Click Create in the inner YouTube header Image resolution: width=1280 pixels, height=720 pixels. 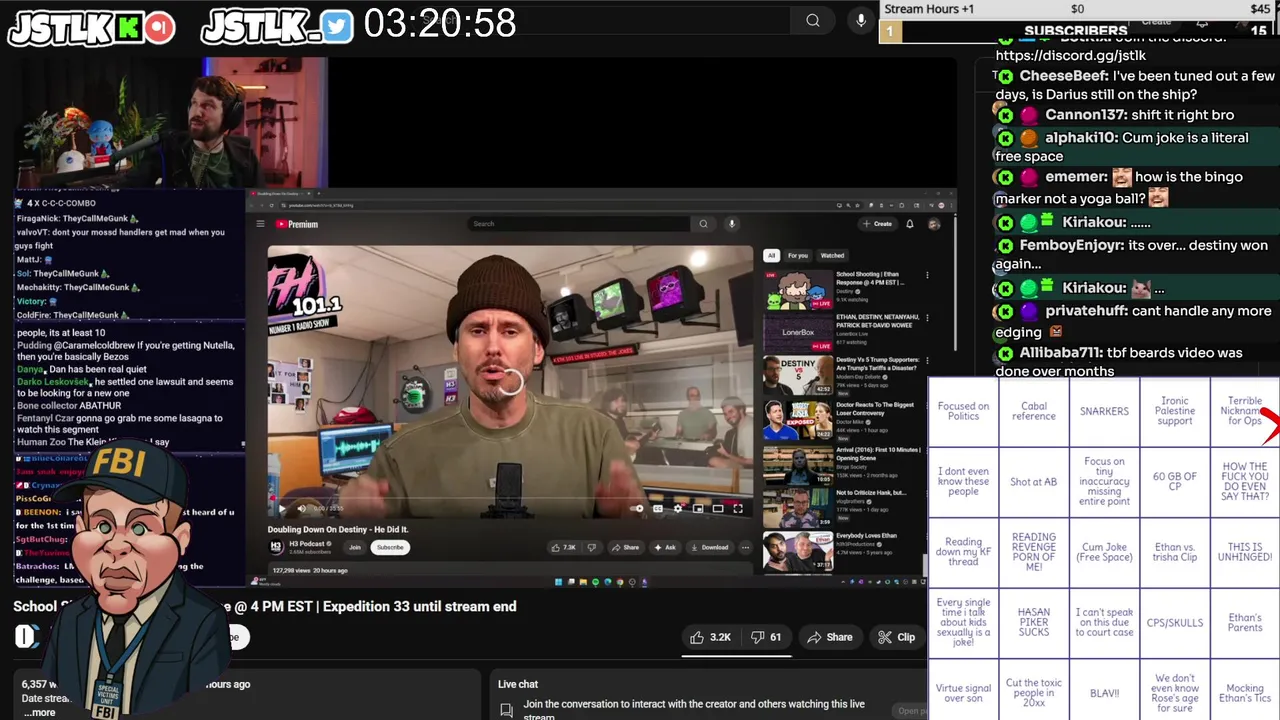pos(878,224)
